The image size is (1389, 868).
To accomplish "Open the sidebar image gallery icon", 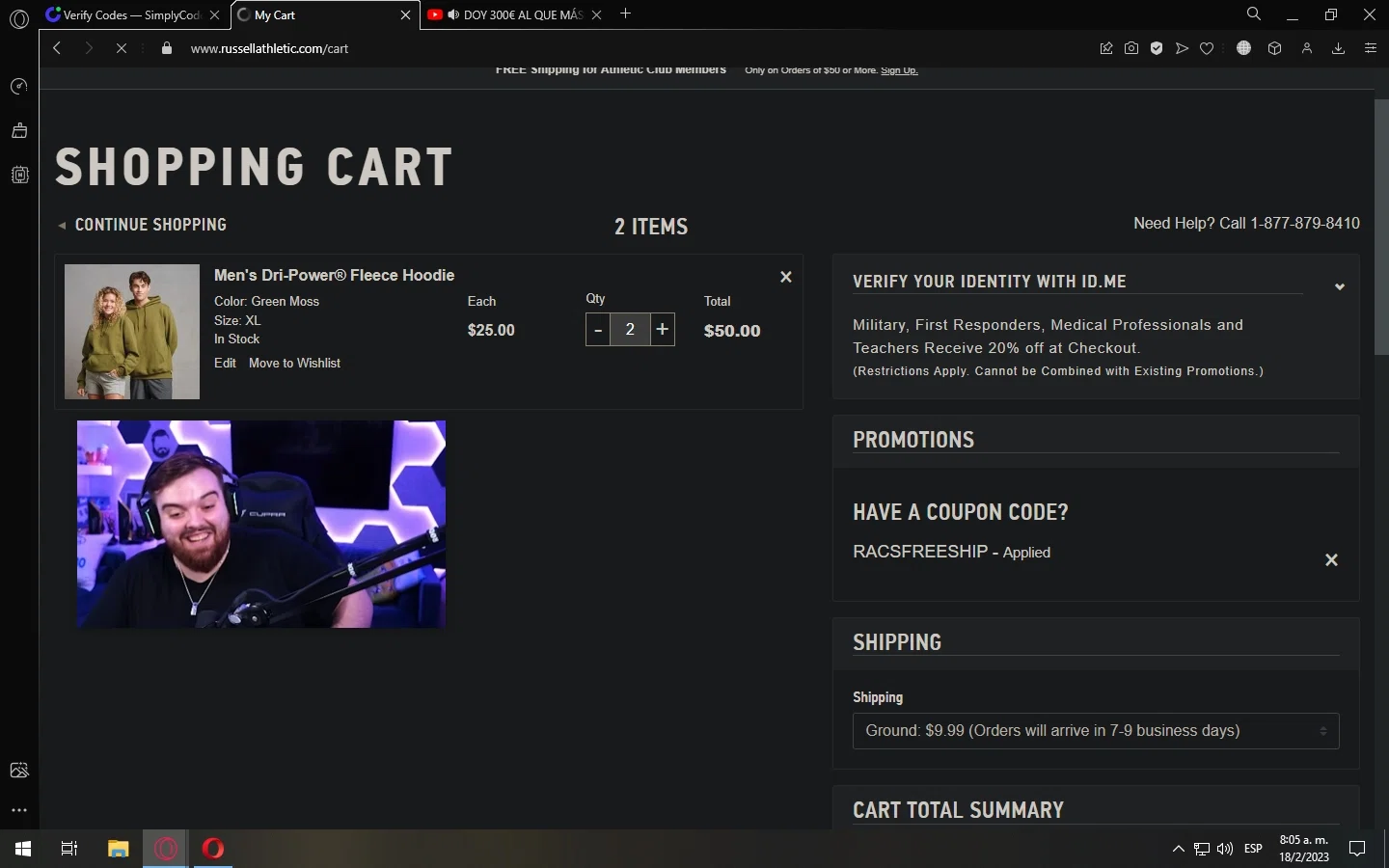I will 19,770.
